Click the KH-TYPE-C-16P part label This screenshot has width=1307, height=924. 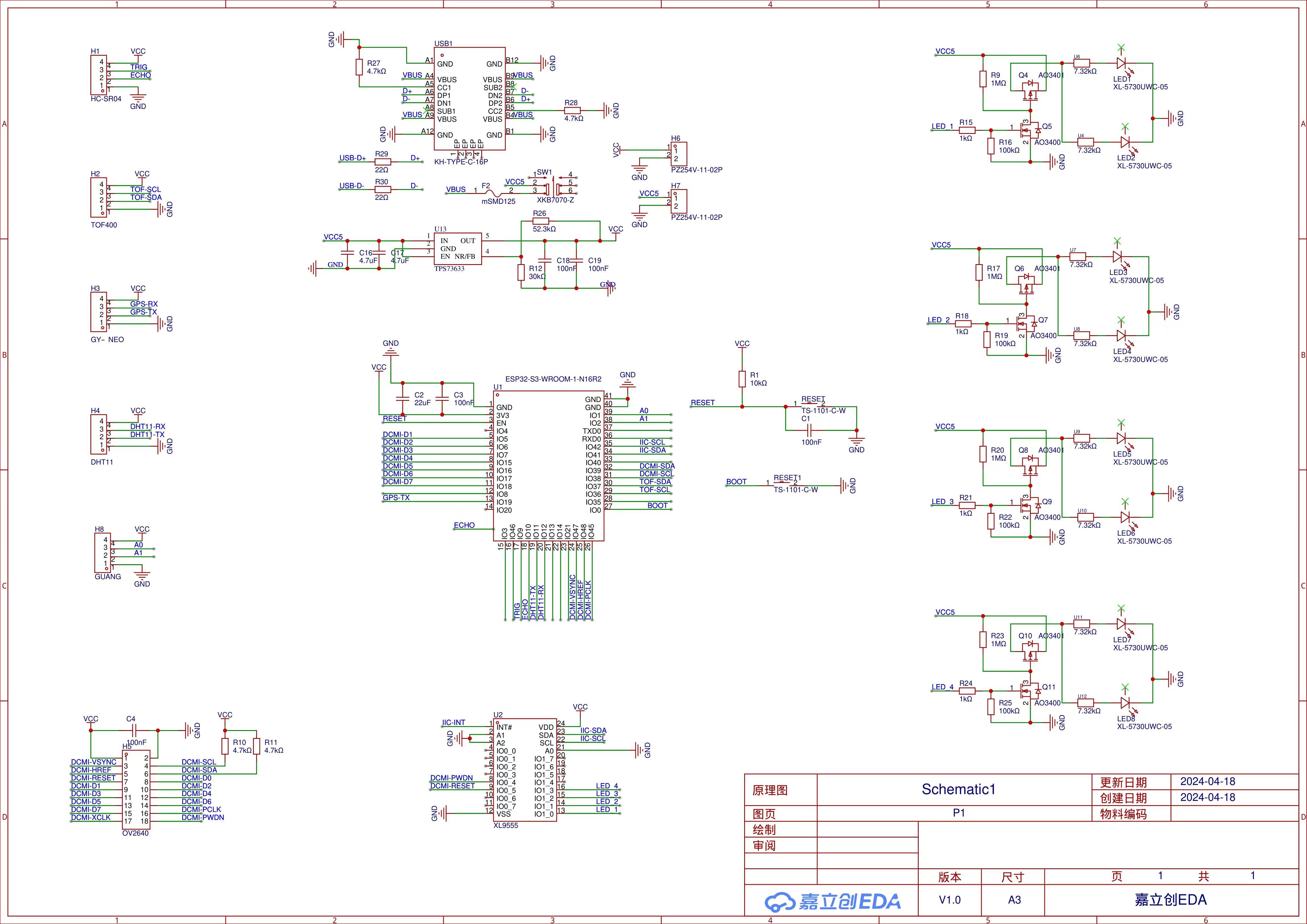point(461,162)
